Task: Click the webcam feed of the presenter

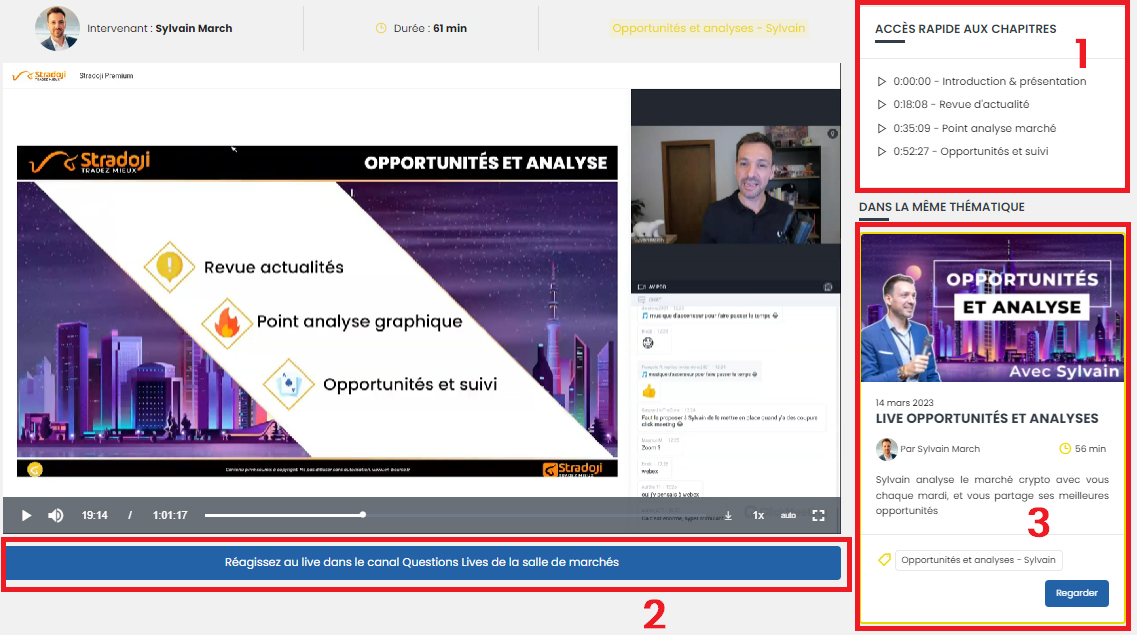Action: [735, 185]
